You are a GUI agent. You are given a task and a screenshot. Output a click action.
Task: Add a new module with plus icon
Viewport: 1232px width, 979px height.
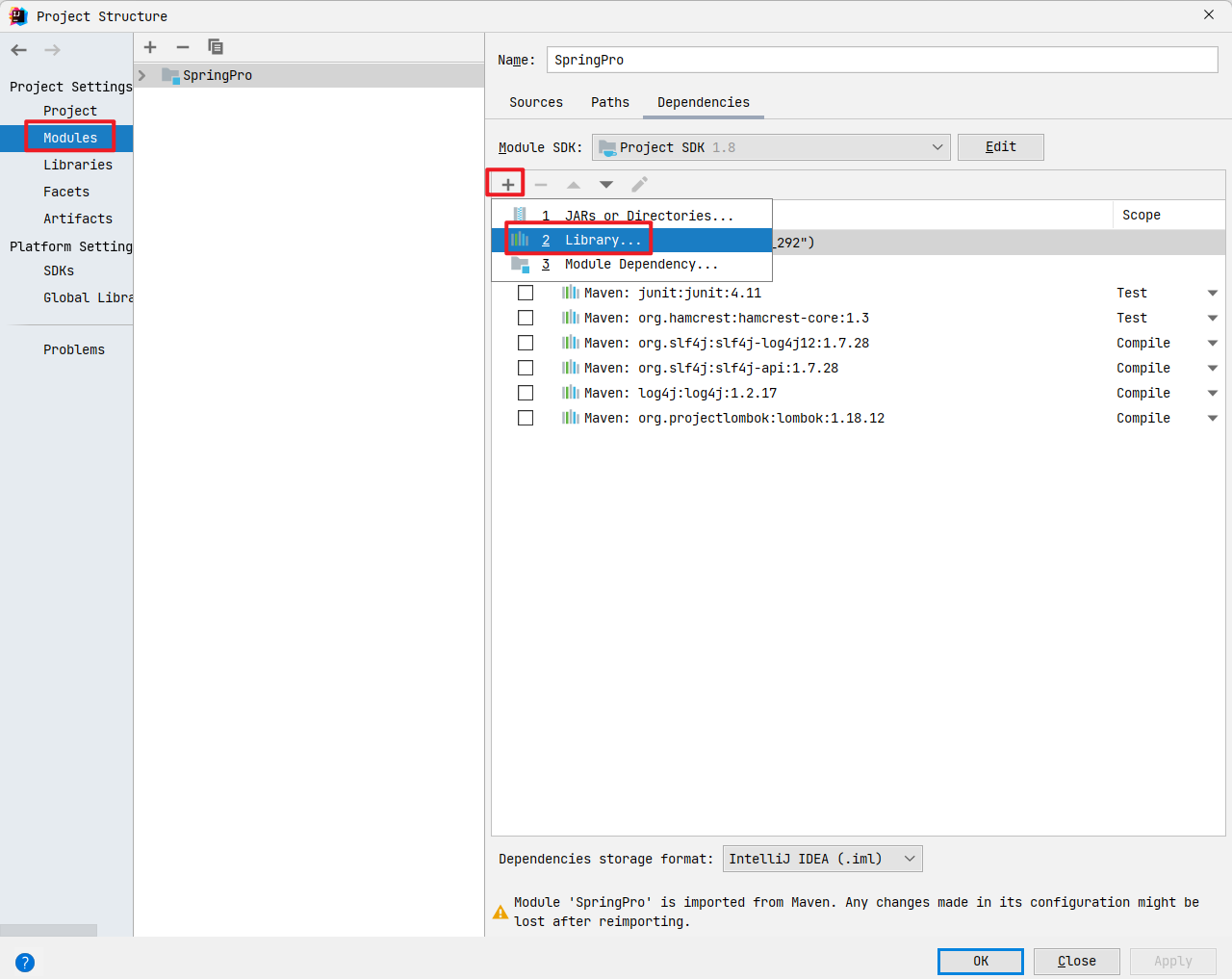click(x=150, y=47)
